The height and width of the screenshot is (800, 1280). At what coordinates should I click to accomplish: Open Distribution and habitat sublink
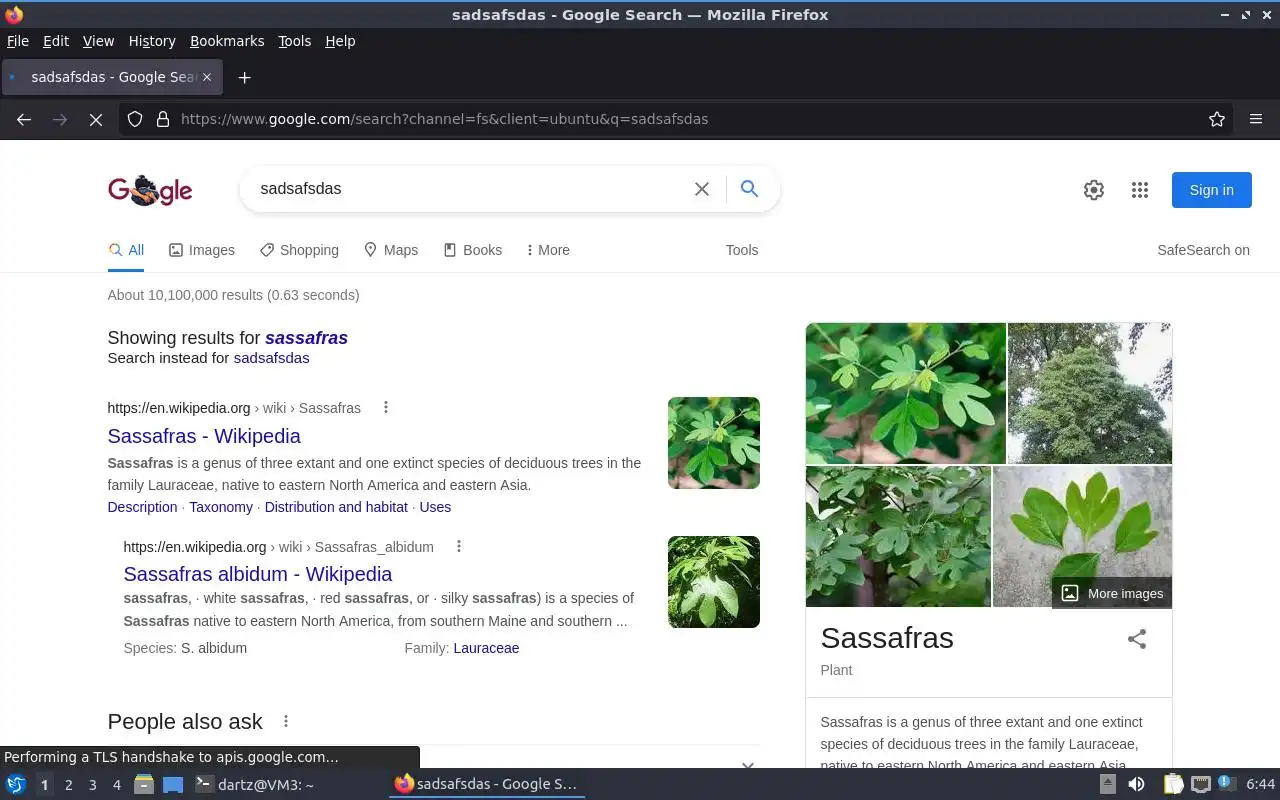(x=336, y=507)
